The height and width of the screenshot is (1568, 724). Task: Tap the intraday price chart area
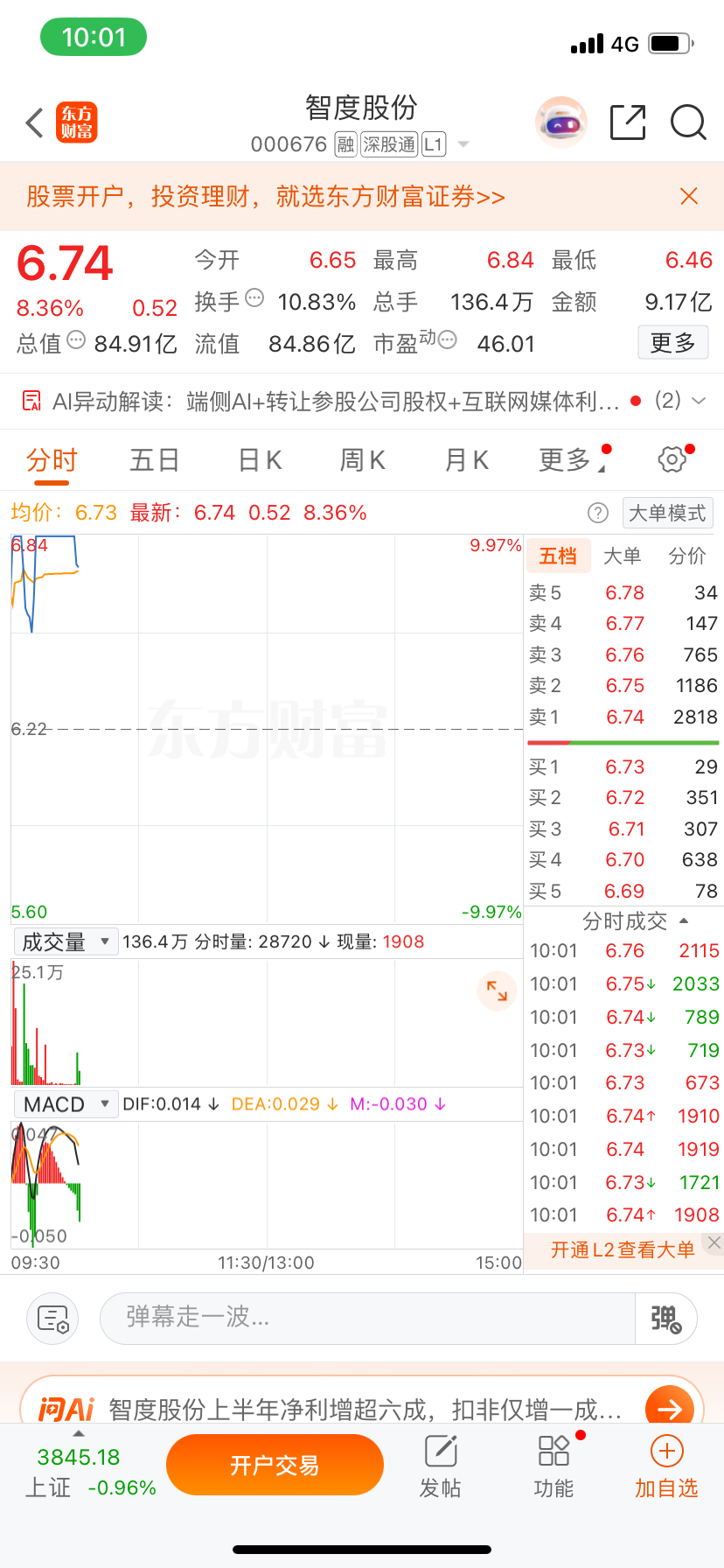[267, 729]
